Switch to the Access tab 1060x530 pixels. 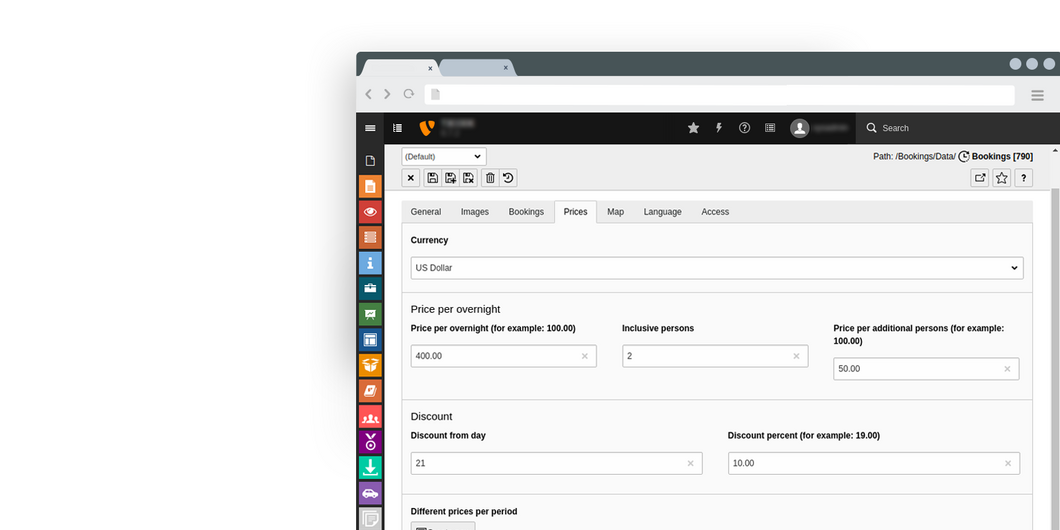(x=715, y=212)
